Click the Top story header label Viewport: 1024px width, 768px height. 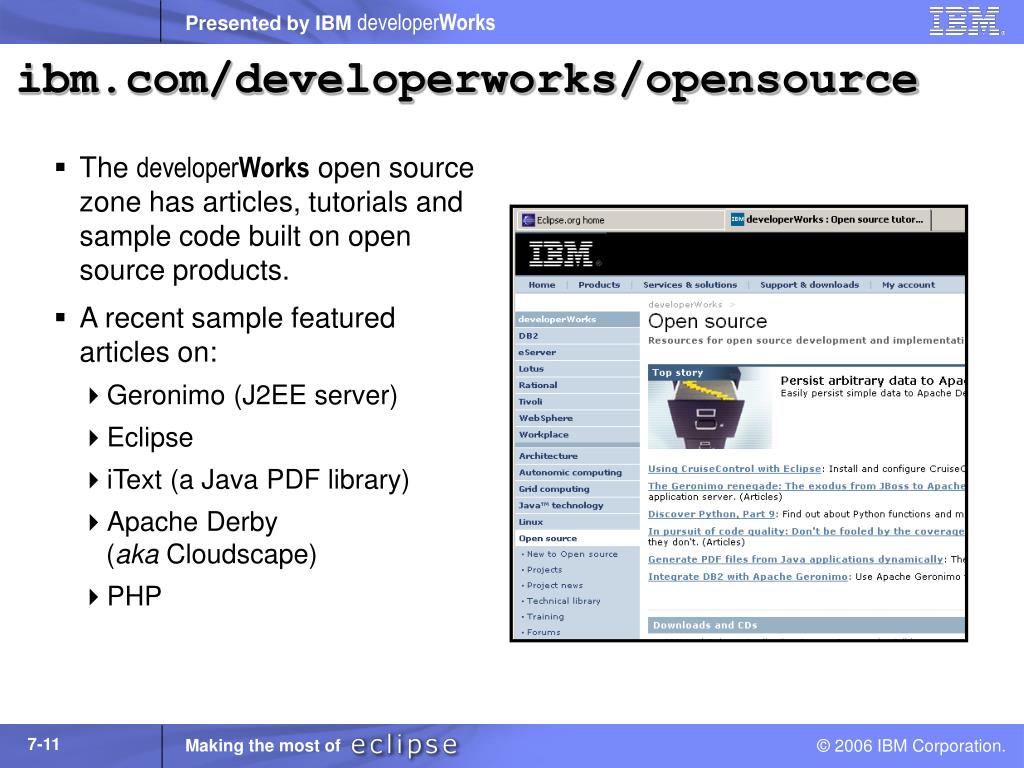(677, 372)
